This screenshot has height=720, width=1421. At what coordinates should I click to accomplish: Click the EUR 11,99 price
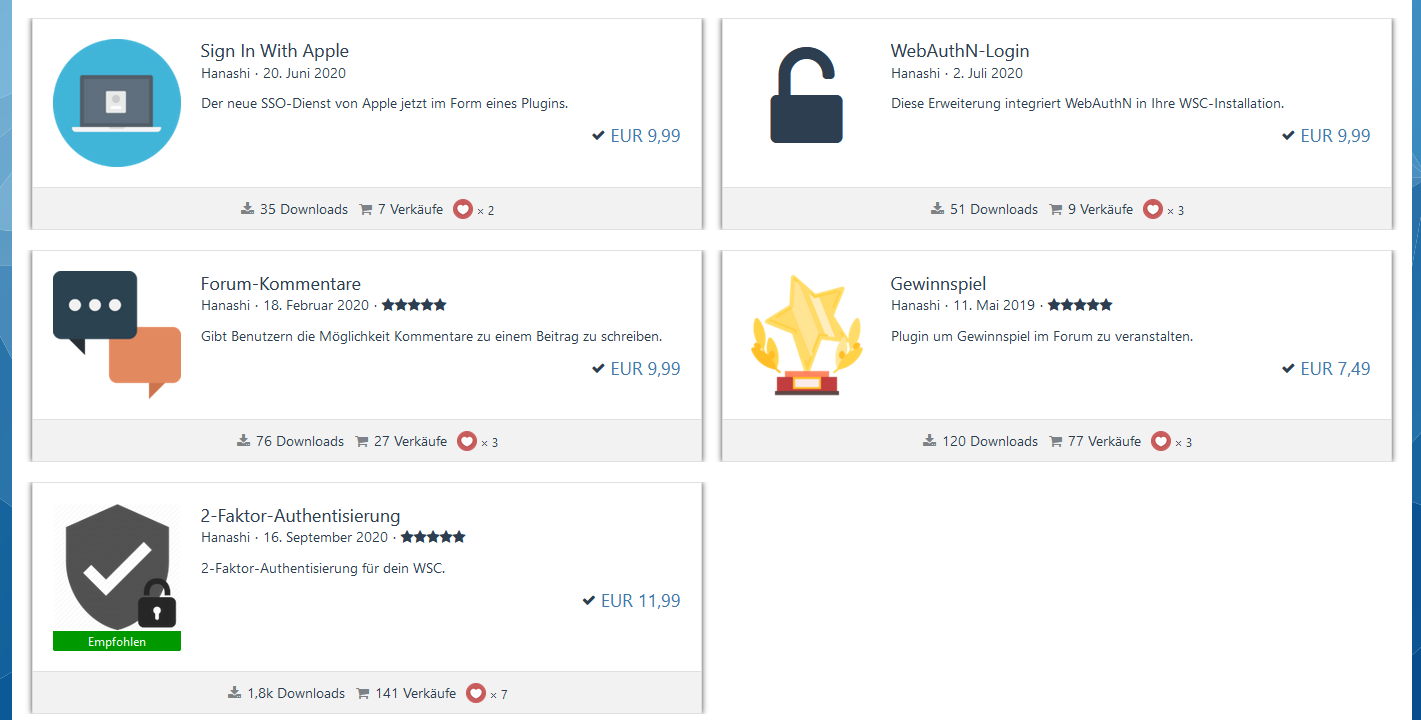[x=640, y=601]
